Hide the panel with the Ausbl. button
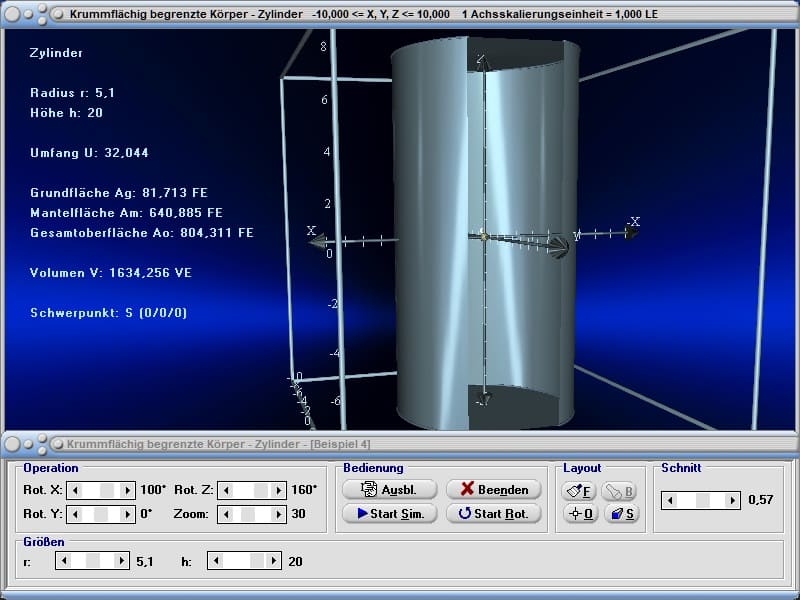 tap(389, 489)
